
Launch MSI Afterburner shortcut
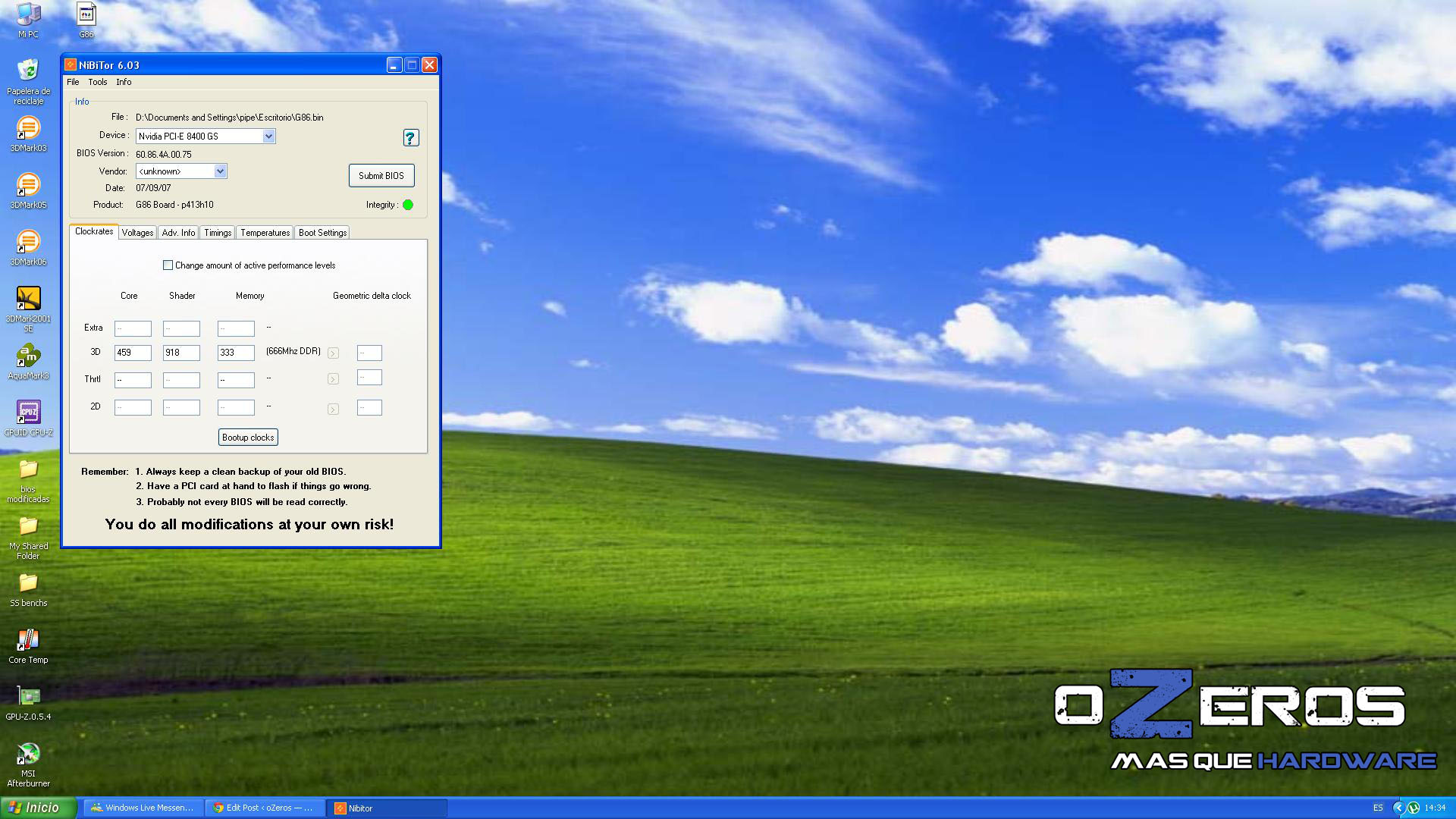(x=28, y=764)
